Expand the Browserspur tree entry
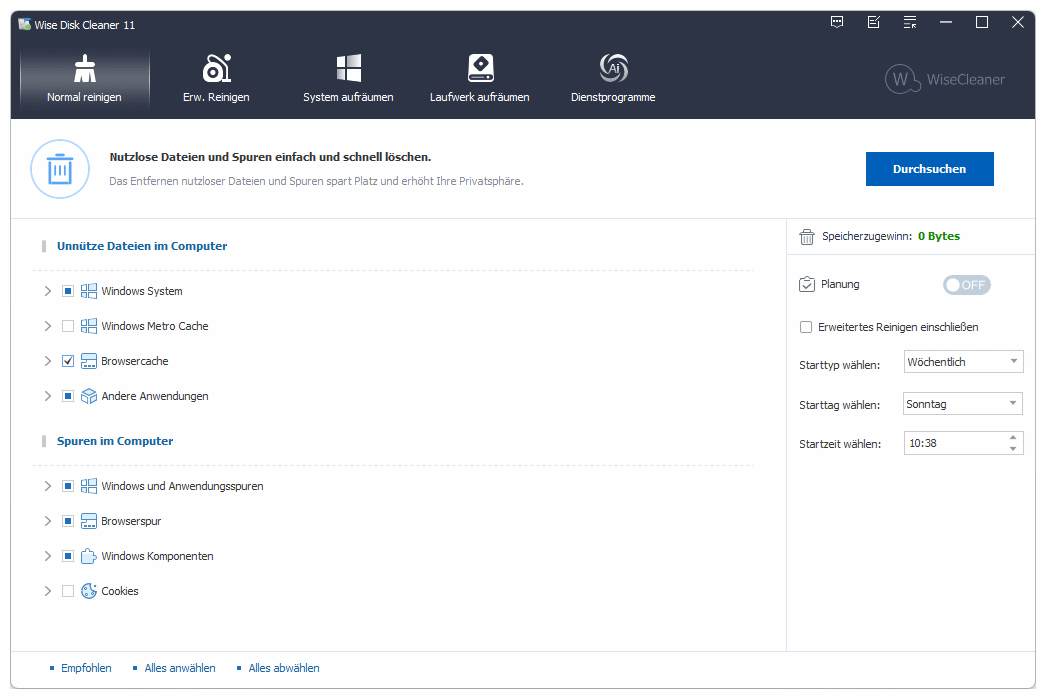 [x=47, y=521]
